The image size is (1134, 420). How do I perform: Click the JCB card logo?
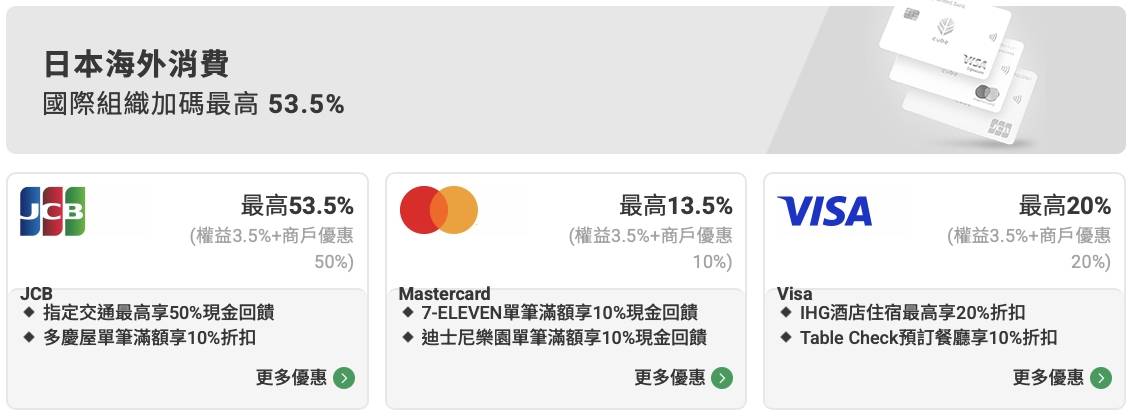click(53, 211)
